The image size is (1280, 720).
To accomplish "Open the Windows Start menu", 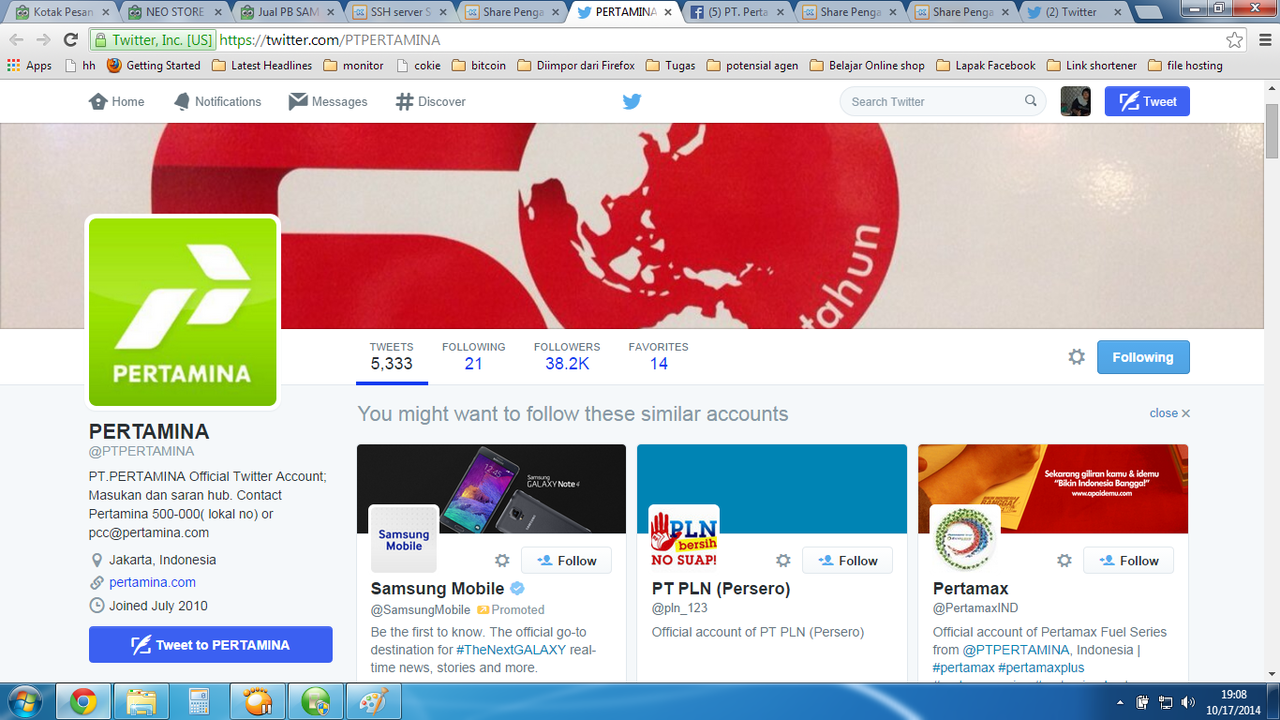I will (x=23, y=701).
